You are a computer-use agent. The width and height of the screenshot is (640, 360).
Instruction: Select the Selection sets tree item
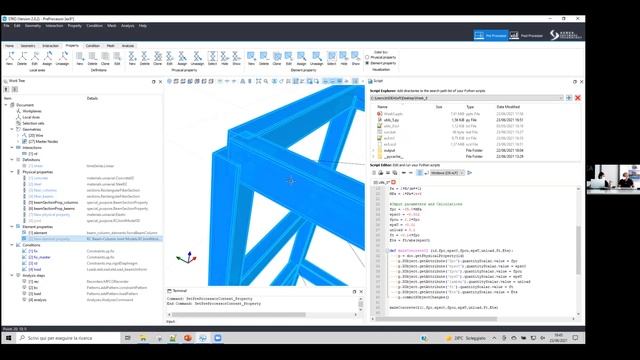point(33,123)
